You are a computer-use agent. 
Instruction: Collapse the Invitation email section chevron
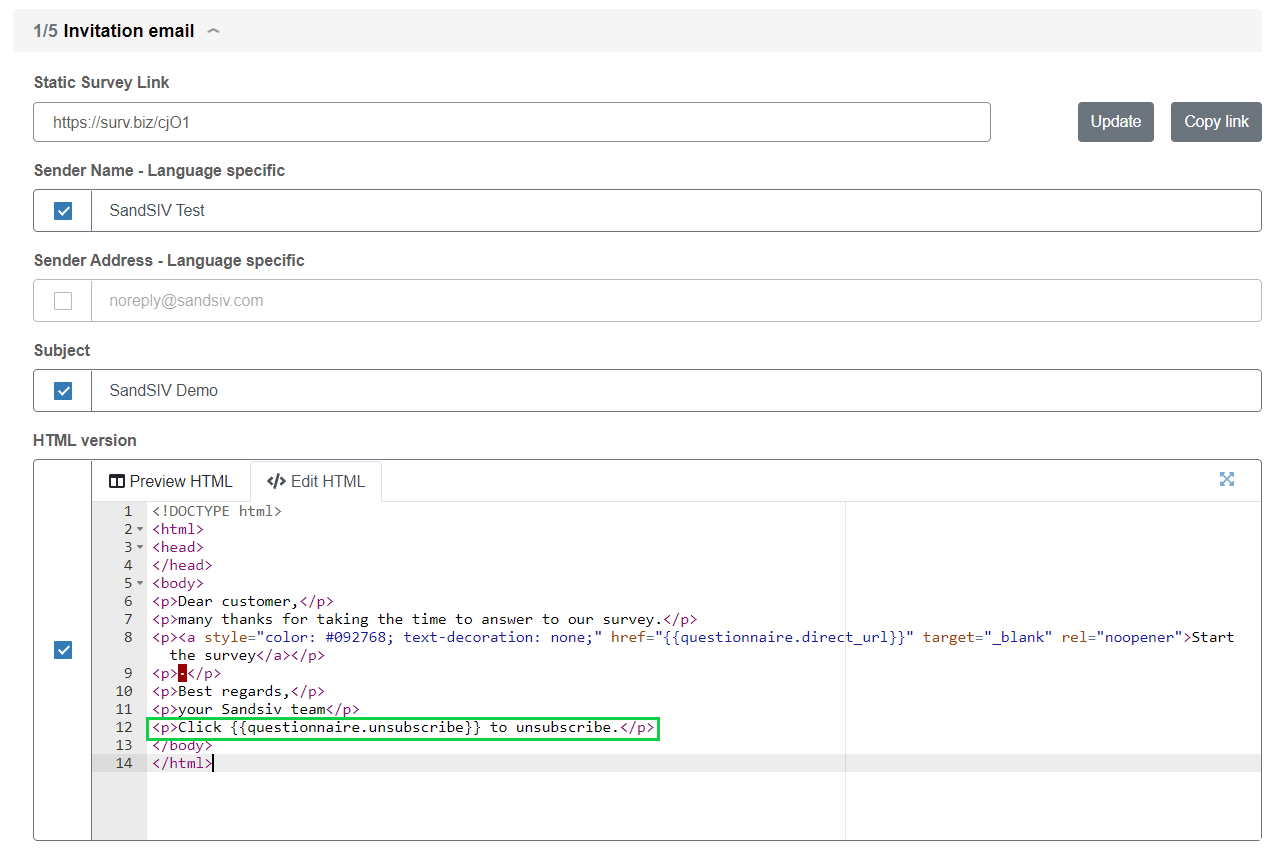coord(213,31)
